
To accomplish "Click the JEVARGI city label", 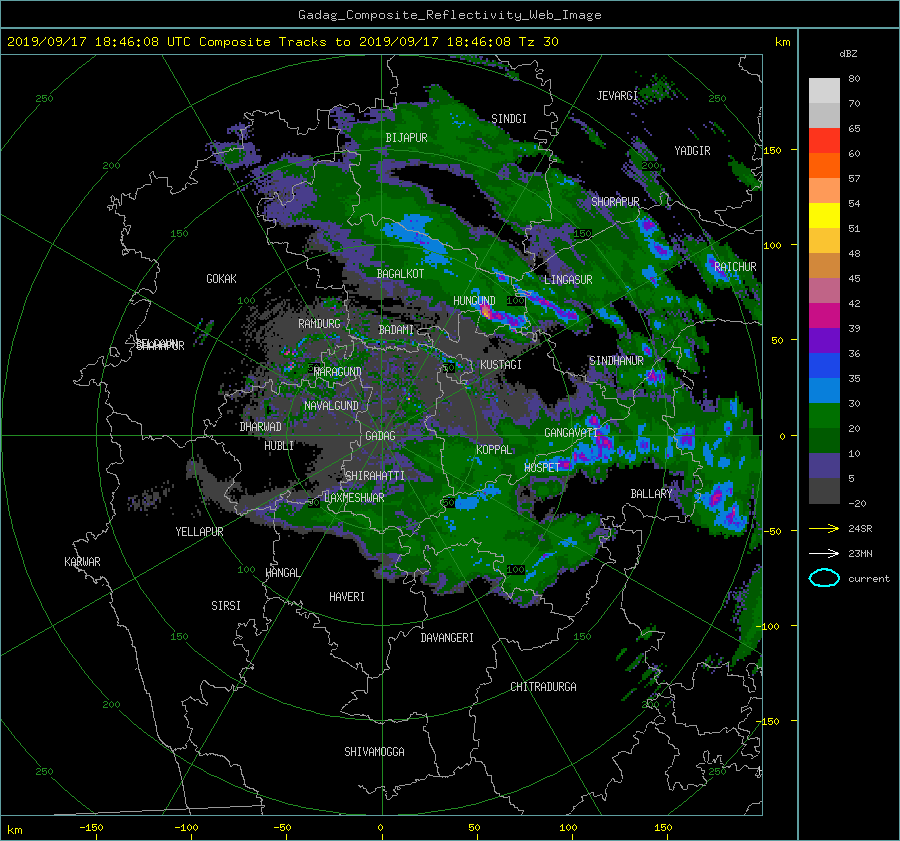I will tap(617, 96).
